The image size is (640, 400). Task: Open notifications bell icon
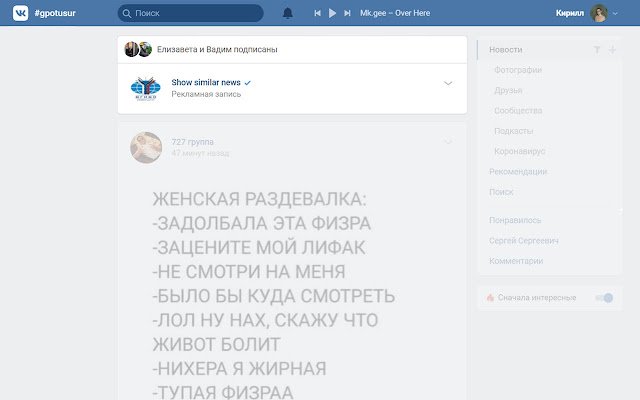288,13
